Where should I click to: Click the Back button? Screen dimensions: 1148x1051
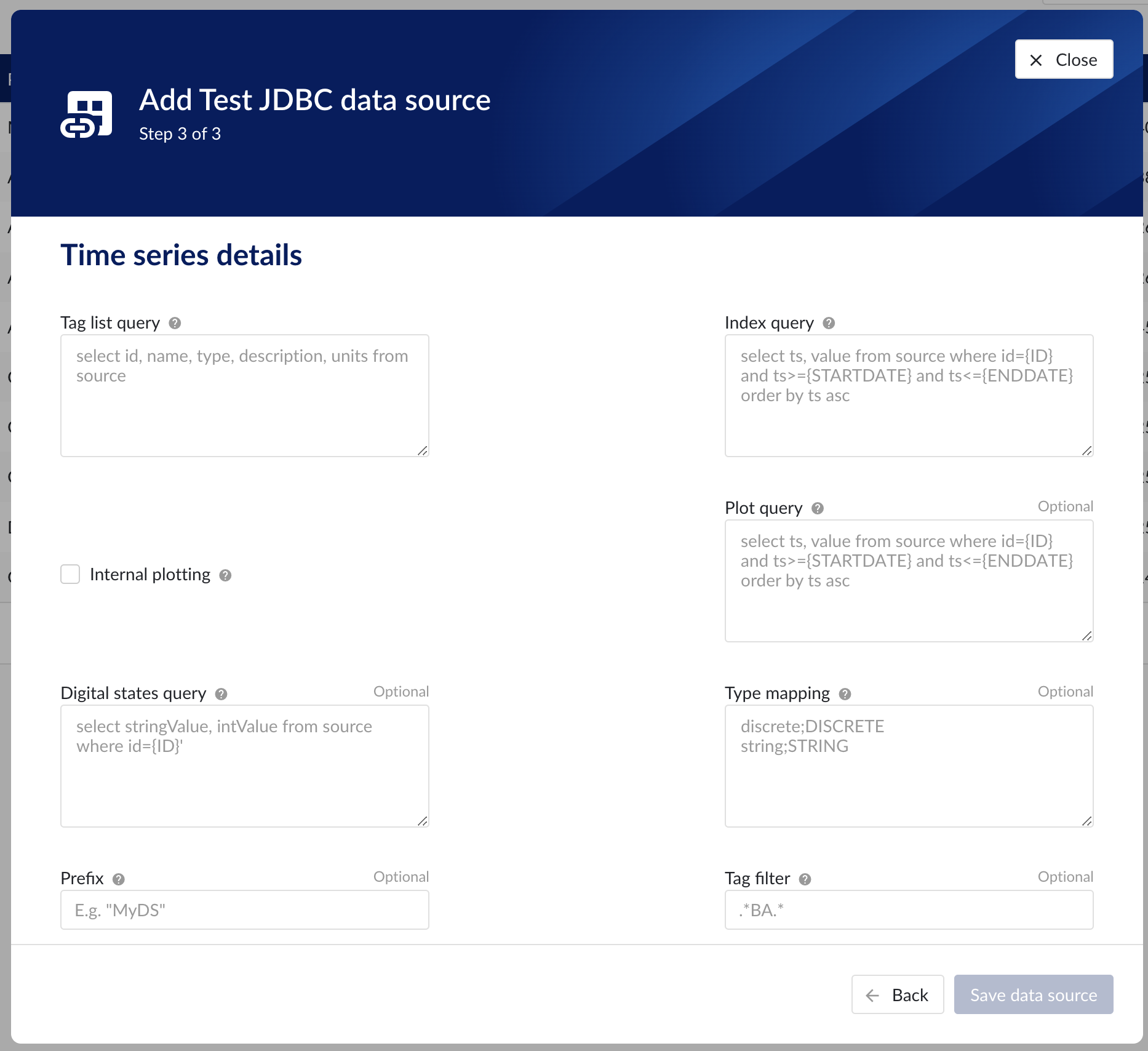pos(897,994)
